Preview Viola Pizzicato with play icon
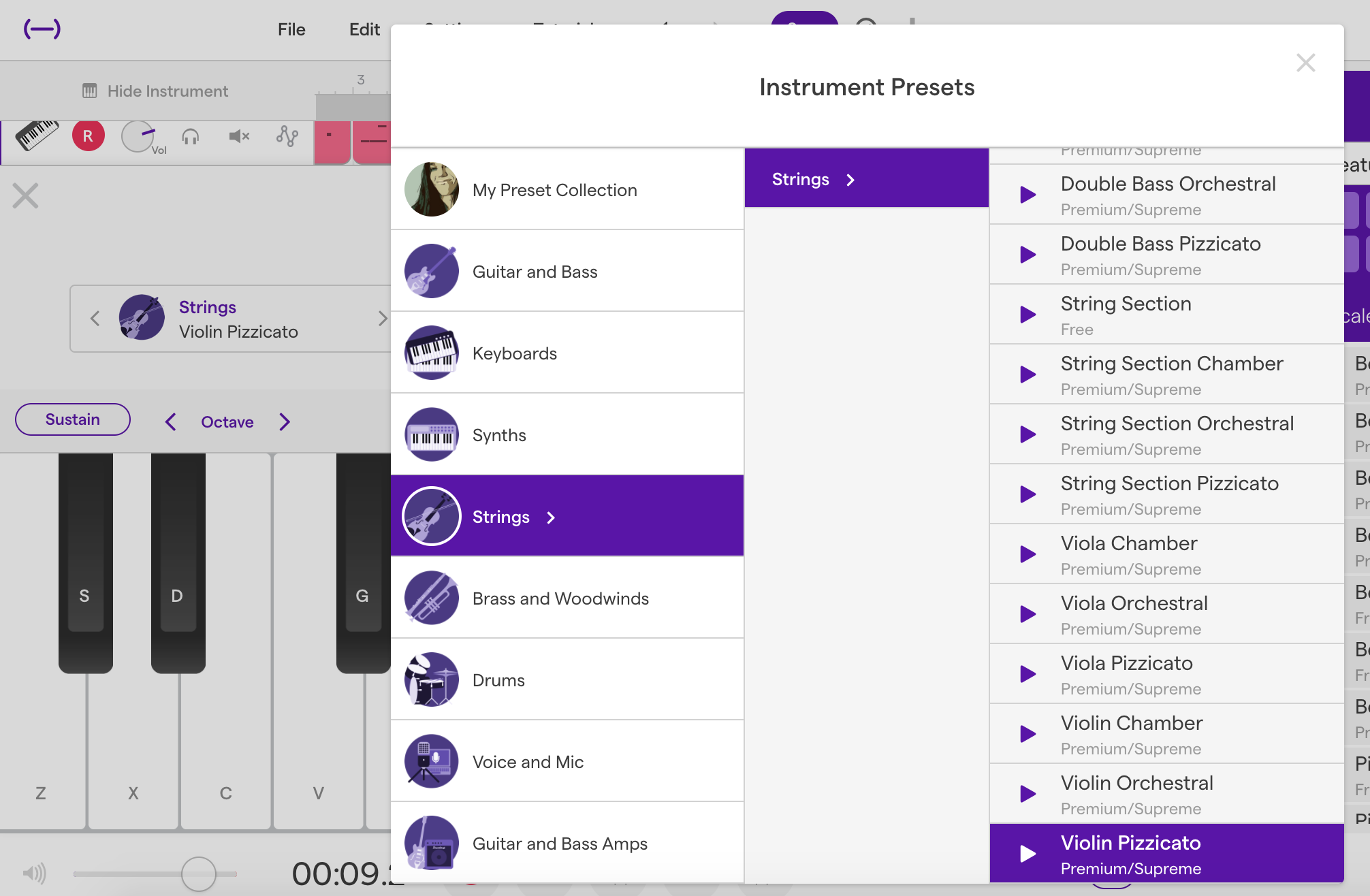 (x=1027, y=674)
